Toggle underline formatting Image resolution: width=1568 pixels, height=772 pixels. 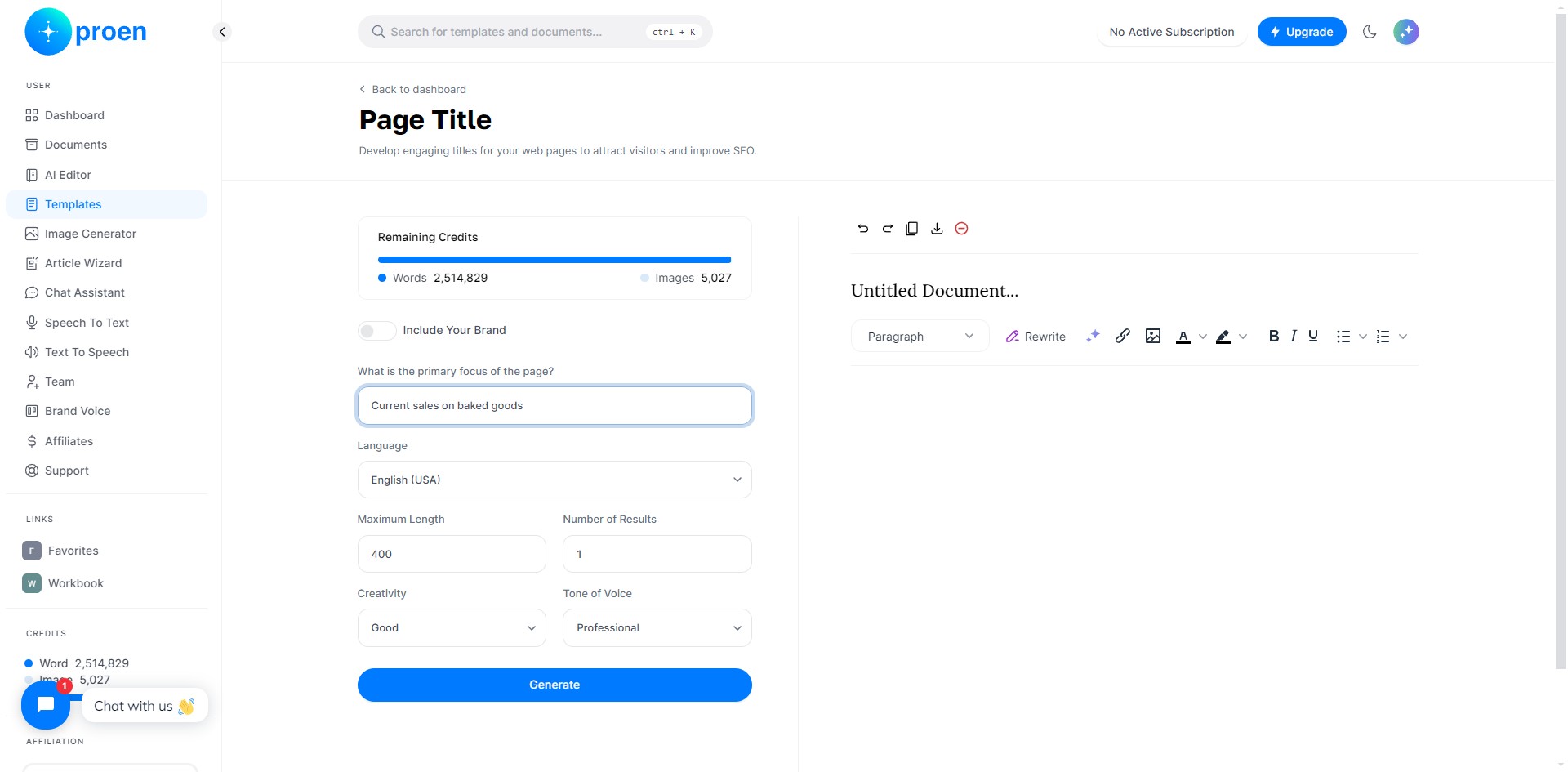(1313, 336)
